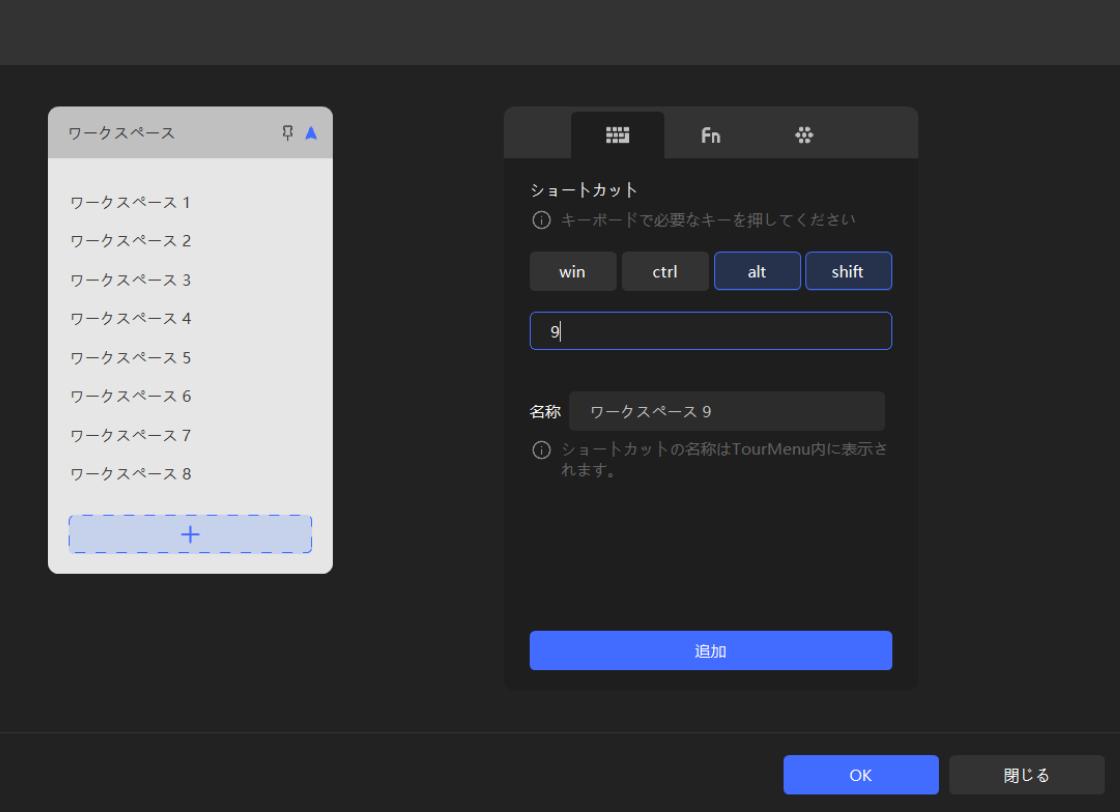Select ワークスペース 8 in the list
1120x812 pixels.
[130, 474]
